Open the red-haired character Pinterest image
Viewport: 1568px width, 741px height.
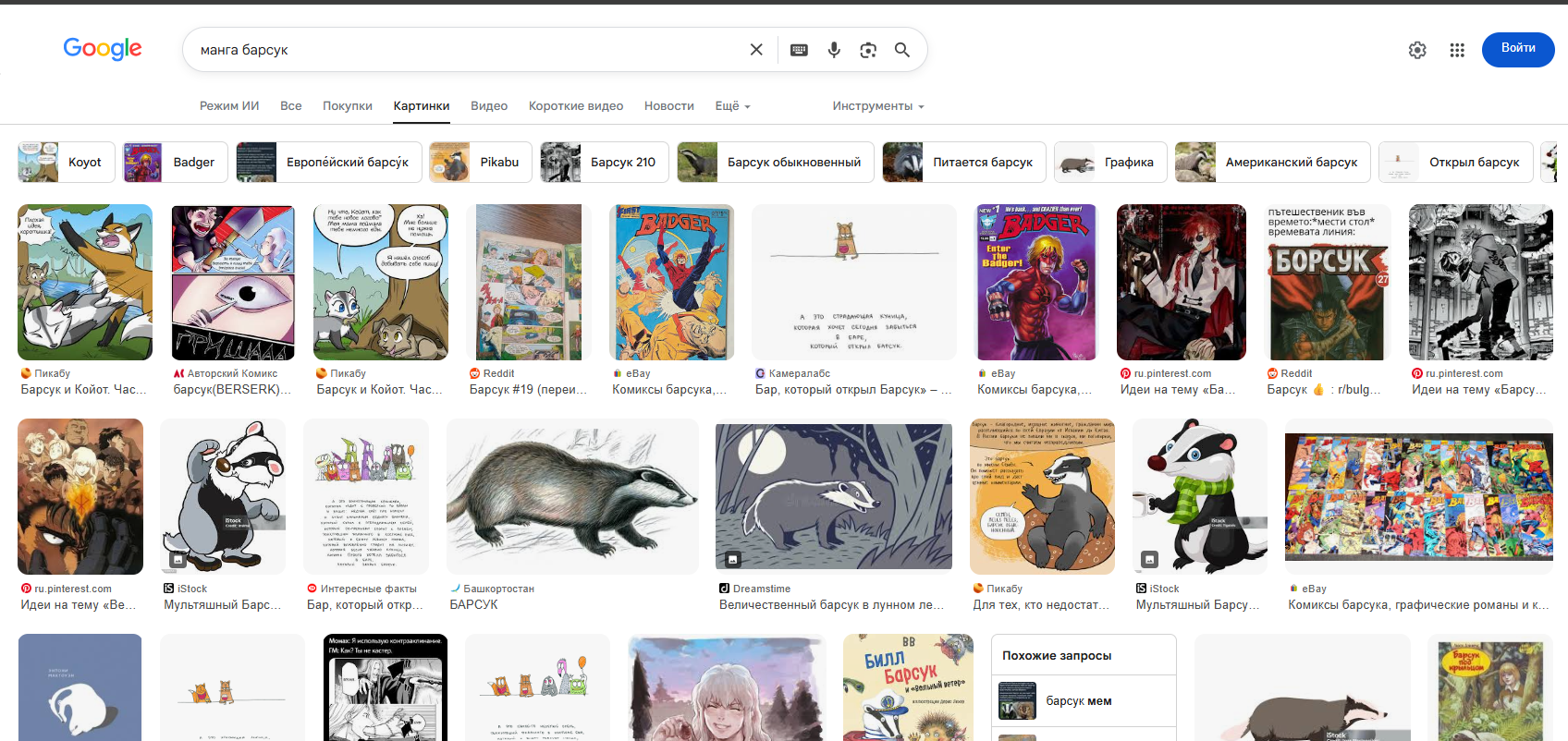(1182, 282)
